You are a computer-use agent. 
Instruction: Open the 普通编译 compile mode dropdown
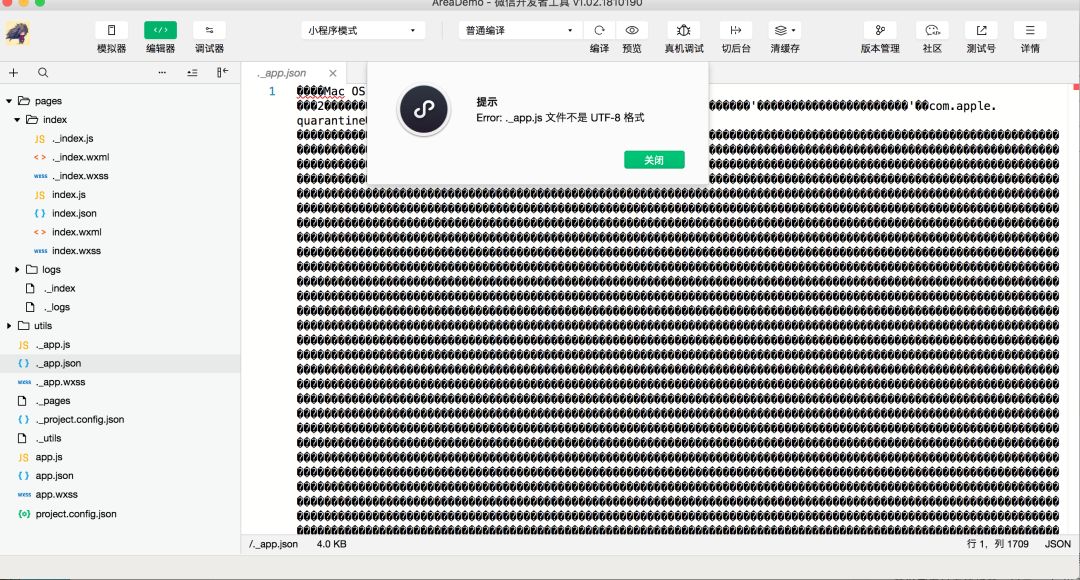coord(520,30)
